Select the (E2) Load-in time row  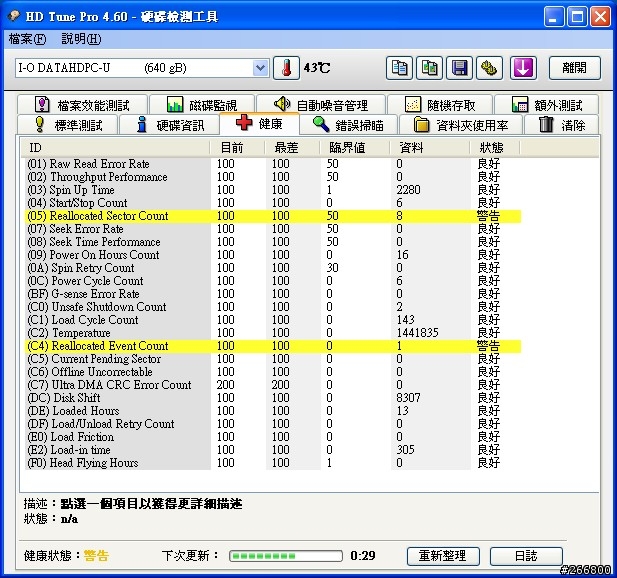pos(273,449)
